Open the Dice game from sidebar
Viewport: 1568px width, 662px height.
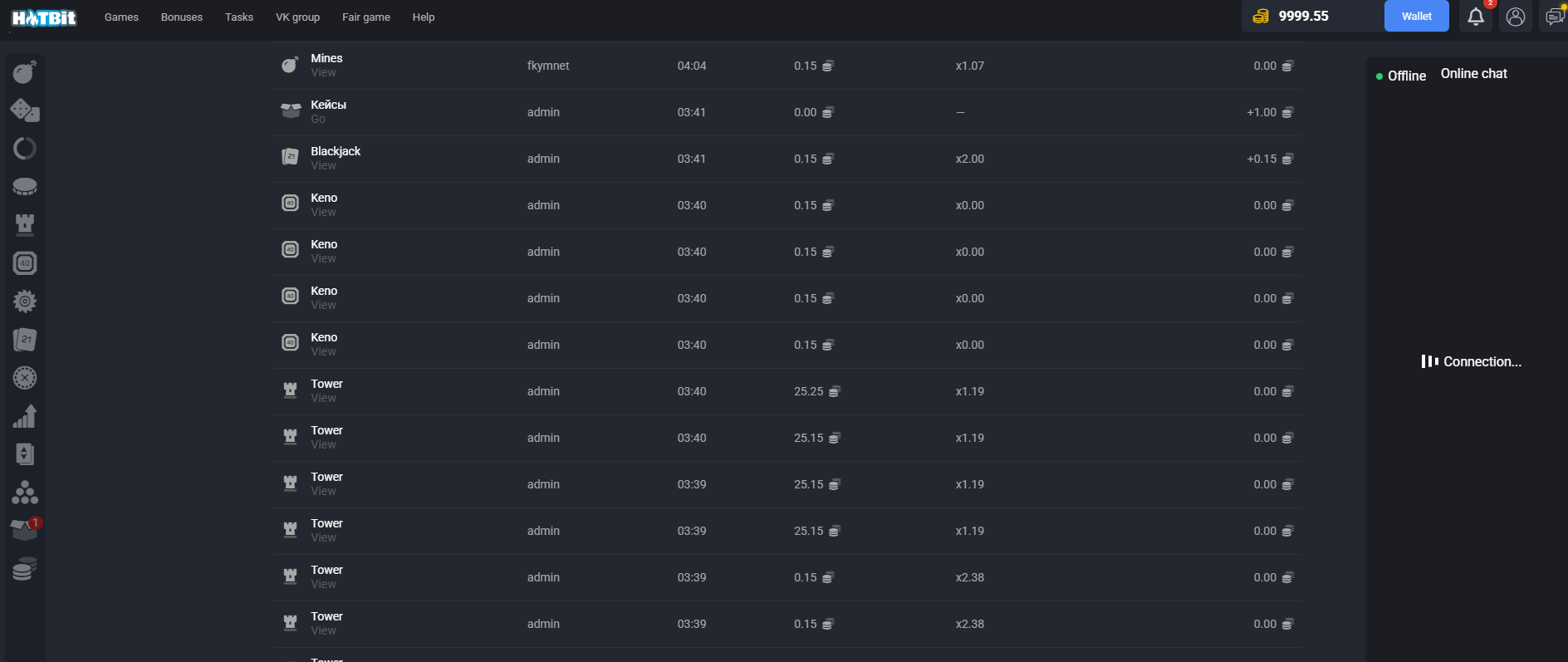click(25, 110)
